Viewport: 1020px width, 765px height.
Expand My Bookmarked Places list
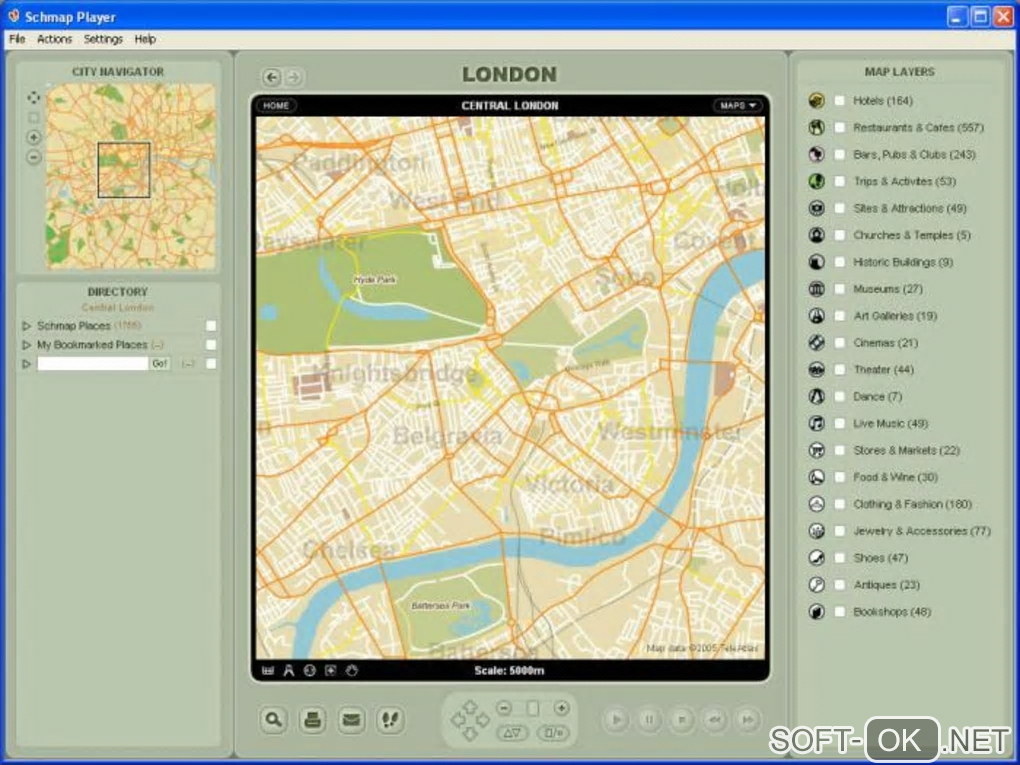27,345
